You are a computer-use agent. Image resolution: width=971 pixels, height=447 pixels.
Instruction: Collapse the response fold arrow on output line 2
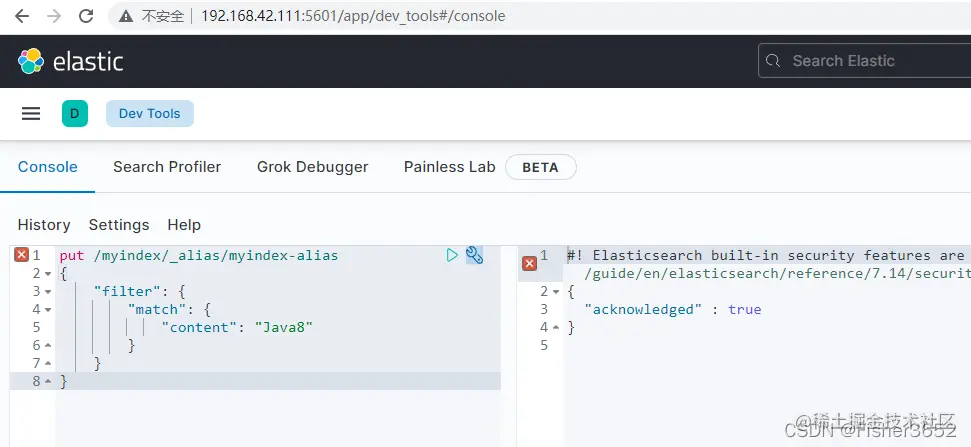click(556, 292)
